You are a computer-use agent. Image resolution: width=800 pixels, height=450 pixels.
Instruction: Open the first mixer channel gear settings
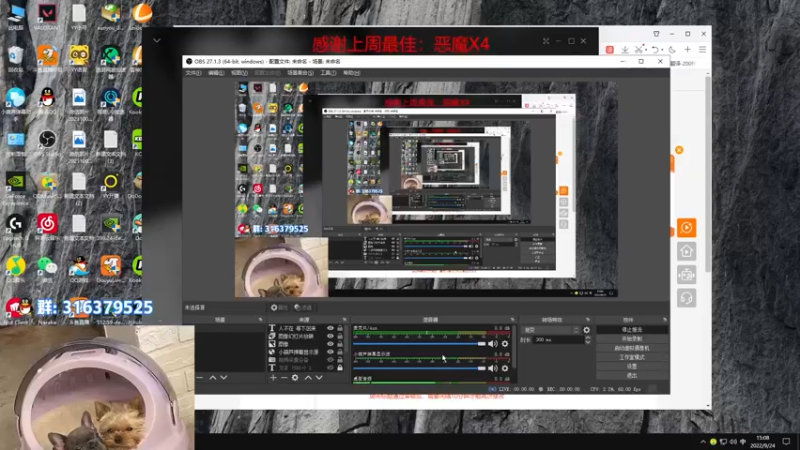(x=505, y=344)
